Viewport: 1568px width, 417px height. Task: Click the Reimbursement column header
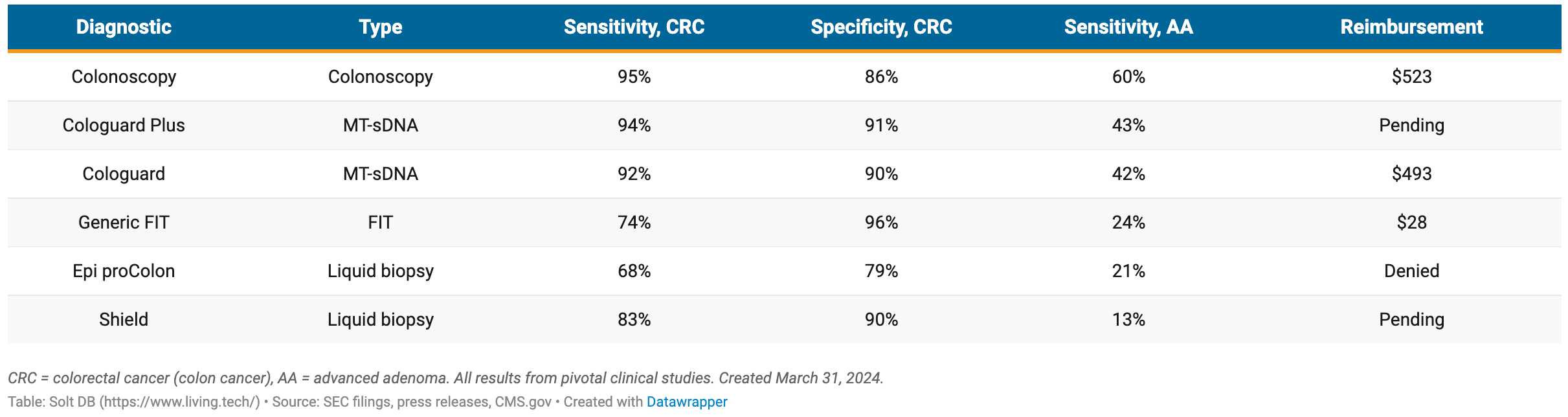click(1411, 27)
